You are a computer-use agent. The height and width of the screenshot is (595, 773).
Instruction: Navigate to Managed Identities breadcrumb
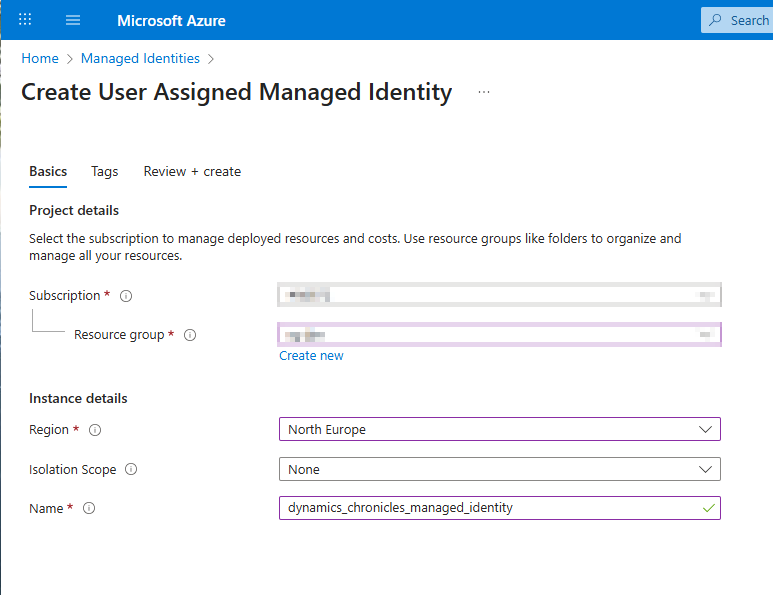point(140,58)
